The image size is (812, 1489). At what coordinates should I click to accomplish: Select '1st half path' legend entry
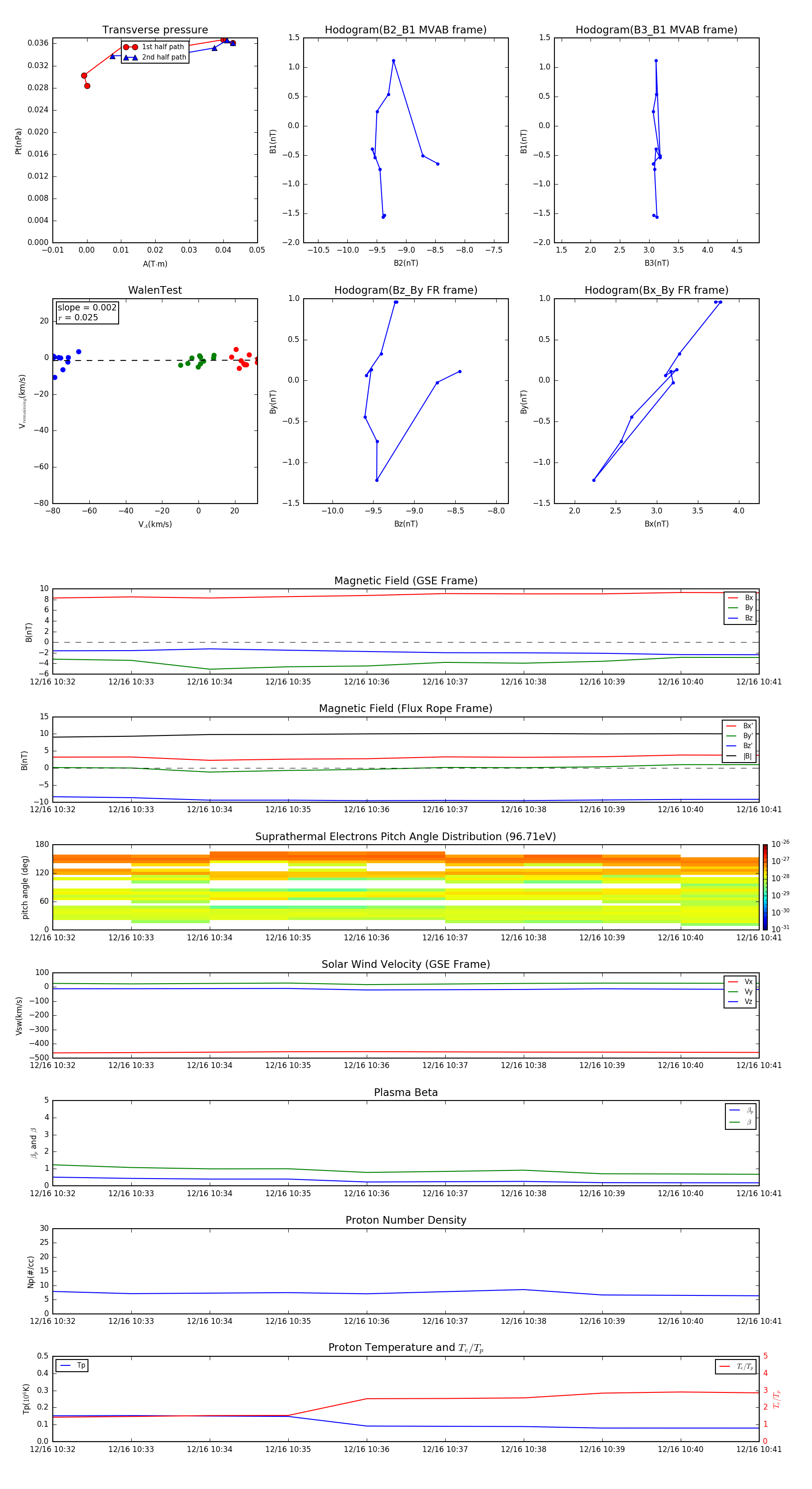[154, 47]
